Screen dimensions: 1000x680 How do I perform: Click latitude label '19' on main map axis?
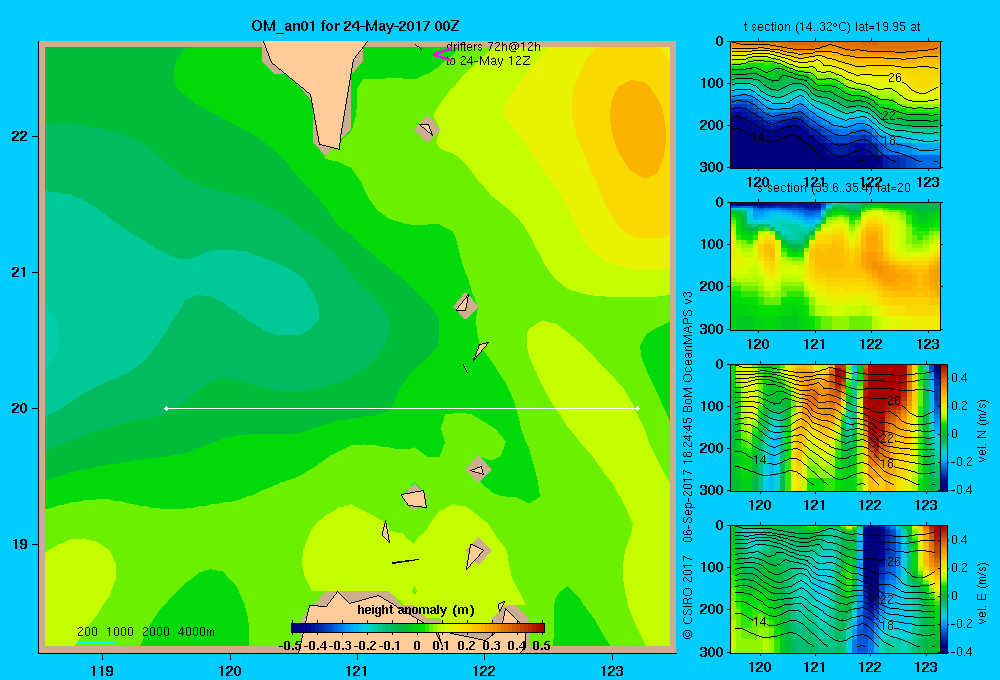[19, 544]
